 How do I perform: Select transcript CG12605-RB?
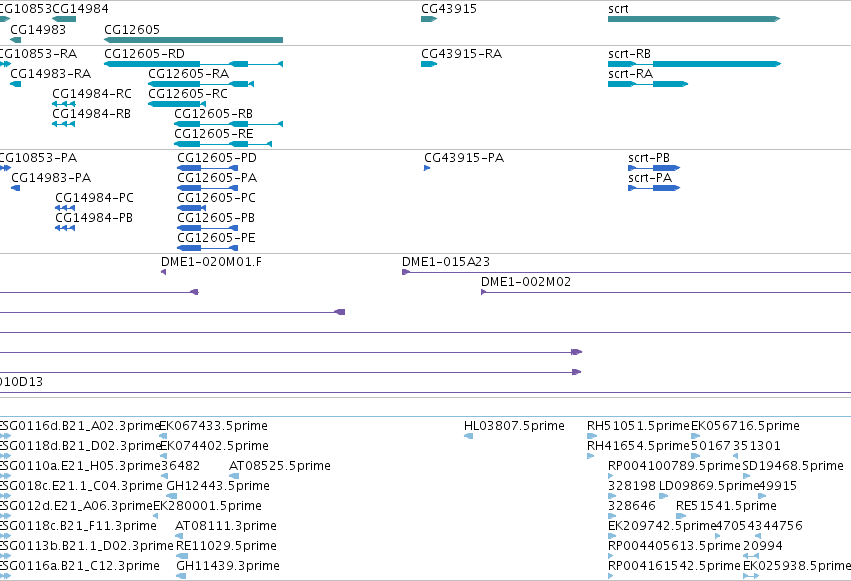pos(228,124)
